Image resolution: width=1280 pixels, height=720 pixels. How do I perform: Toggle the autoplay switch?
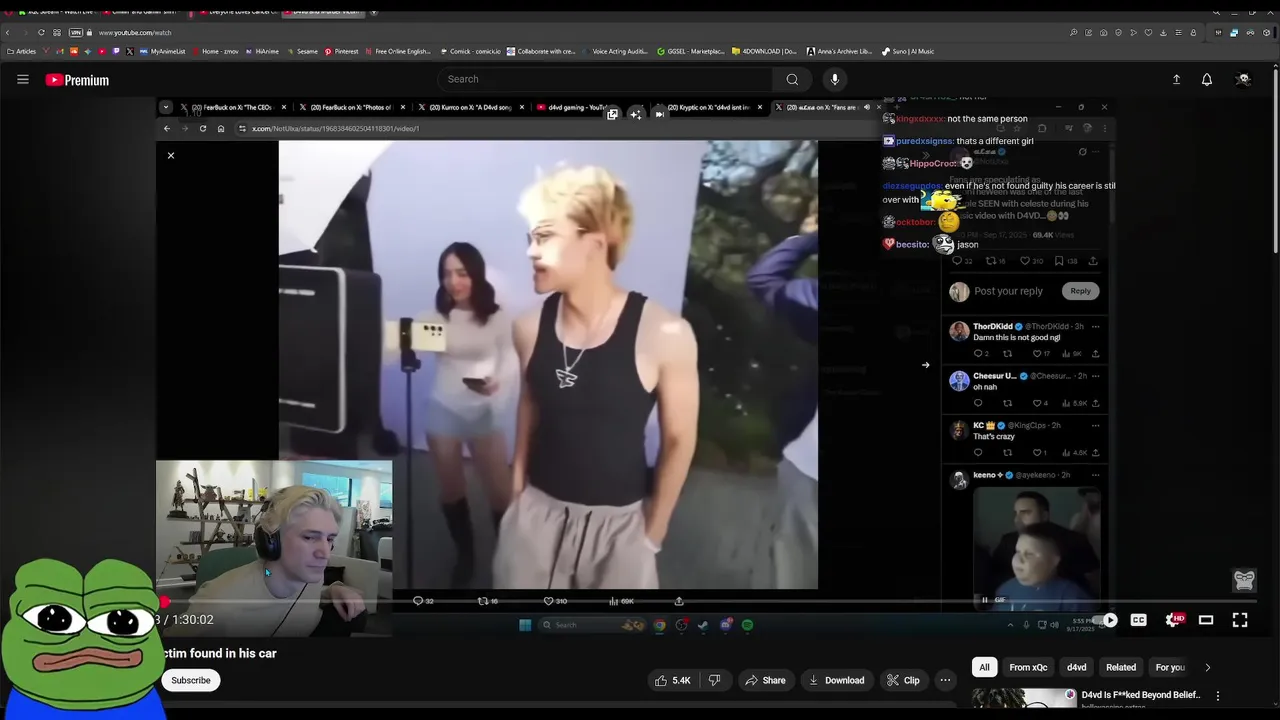1106,620
